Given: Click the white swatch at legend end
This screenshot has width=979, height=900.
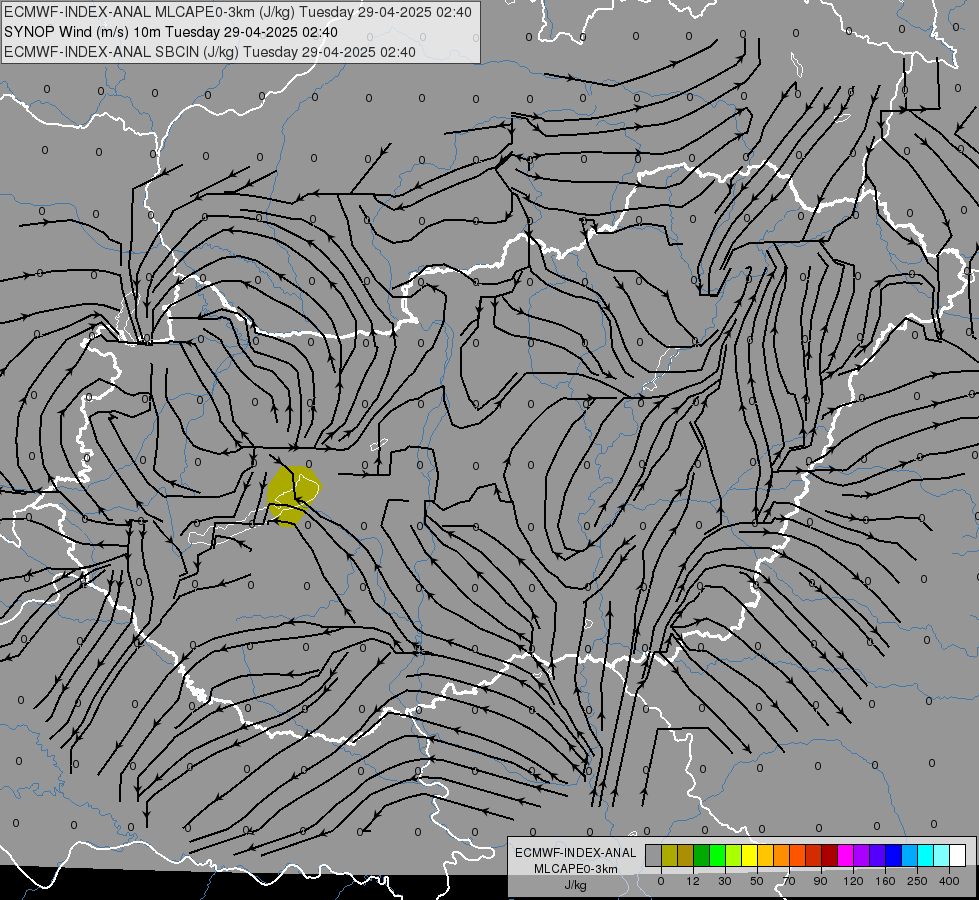Looking at the screenshot, I should (957, 855).
